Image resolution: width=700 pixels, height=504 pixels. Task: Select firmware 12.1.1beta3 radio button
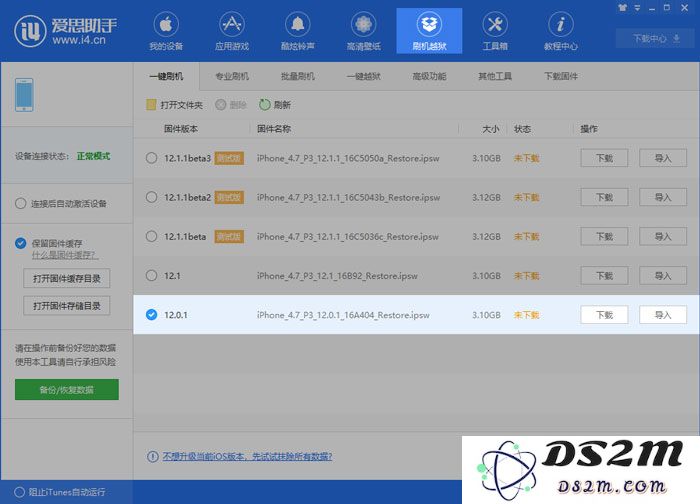coord(151,158)
